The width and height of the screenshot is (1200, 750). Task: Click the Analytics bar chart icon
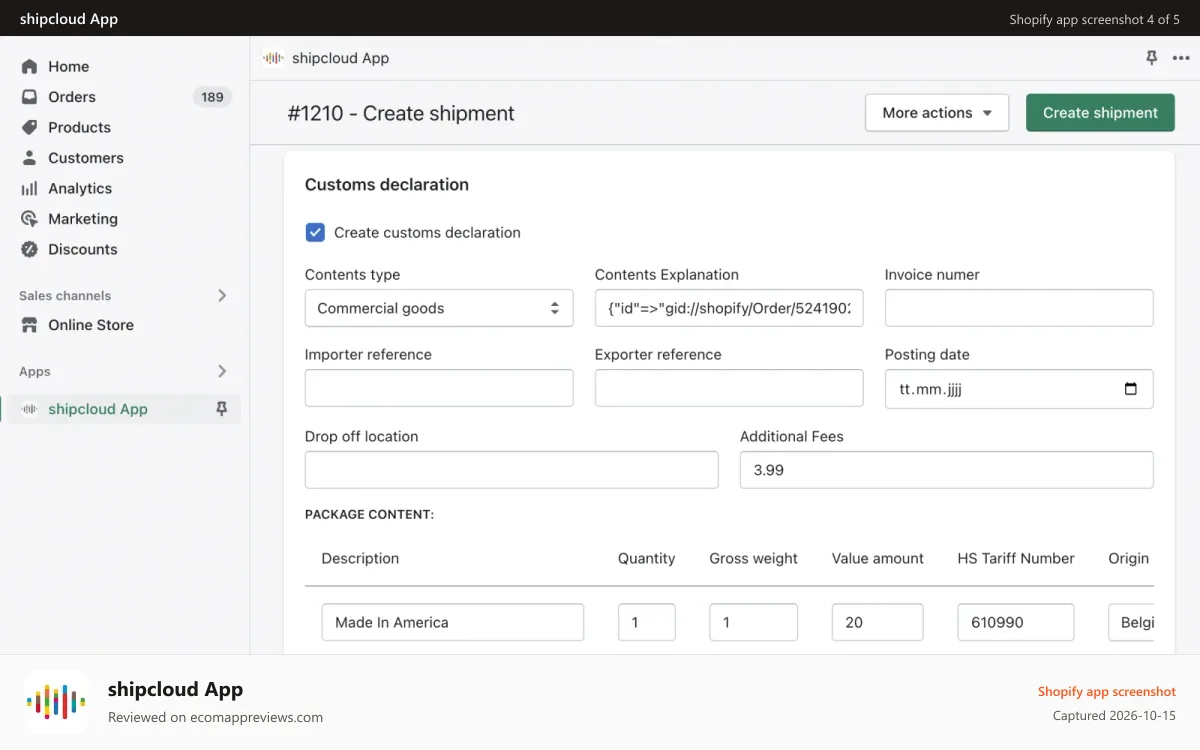coord(29,188)
